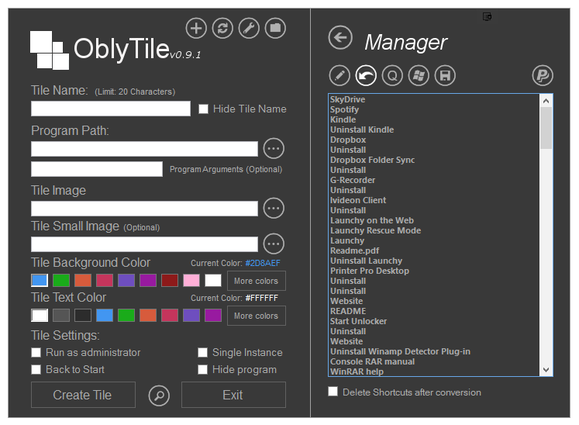Click the pencil edit icon in Manager
Viewport: 579px width, 425px height.
[x=339, y=76]
